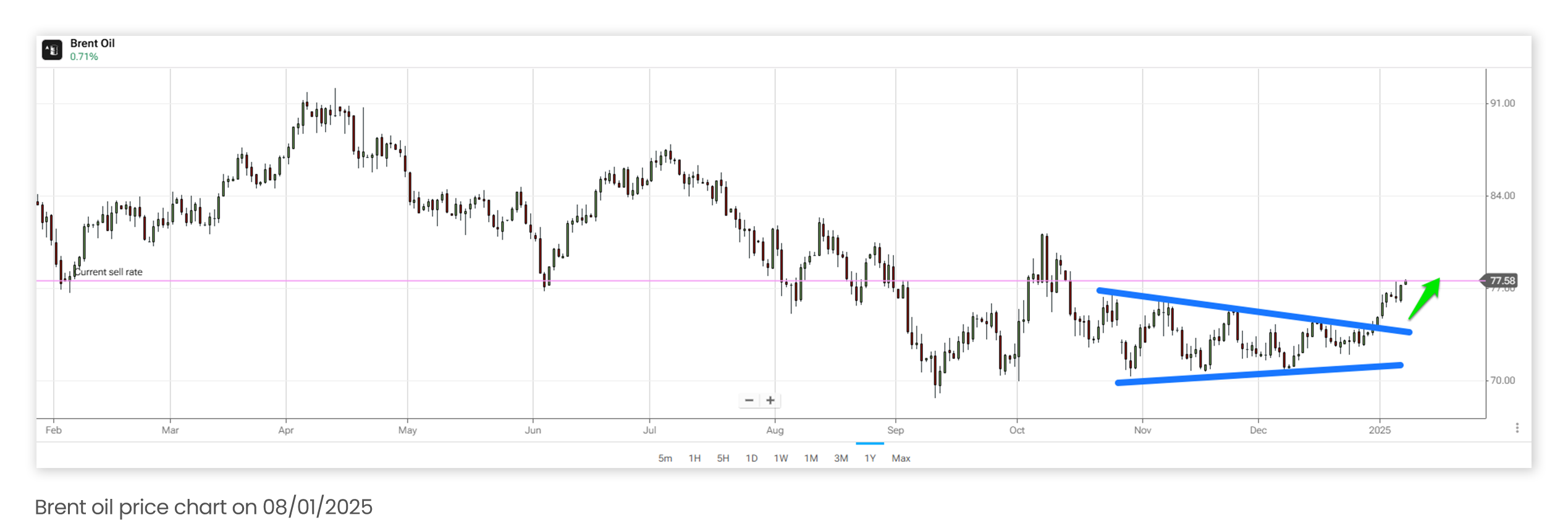Choose the 3M timeframe
The height and width of the screenshot is (531, 1568).
841,458
